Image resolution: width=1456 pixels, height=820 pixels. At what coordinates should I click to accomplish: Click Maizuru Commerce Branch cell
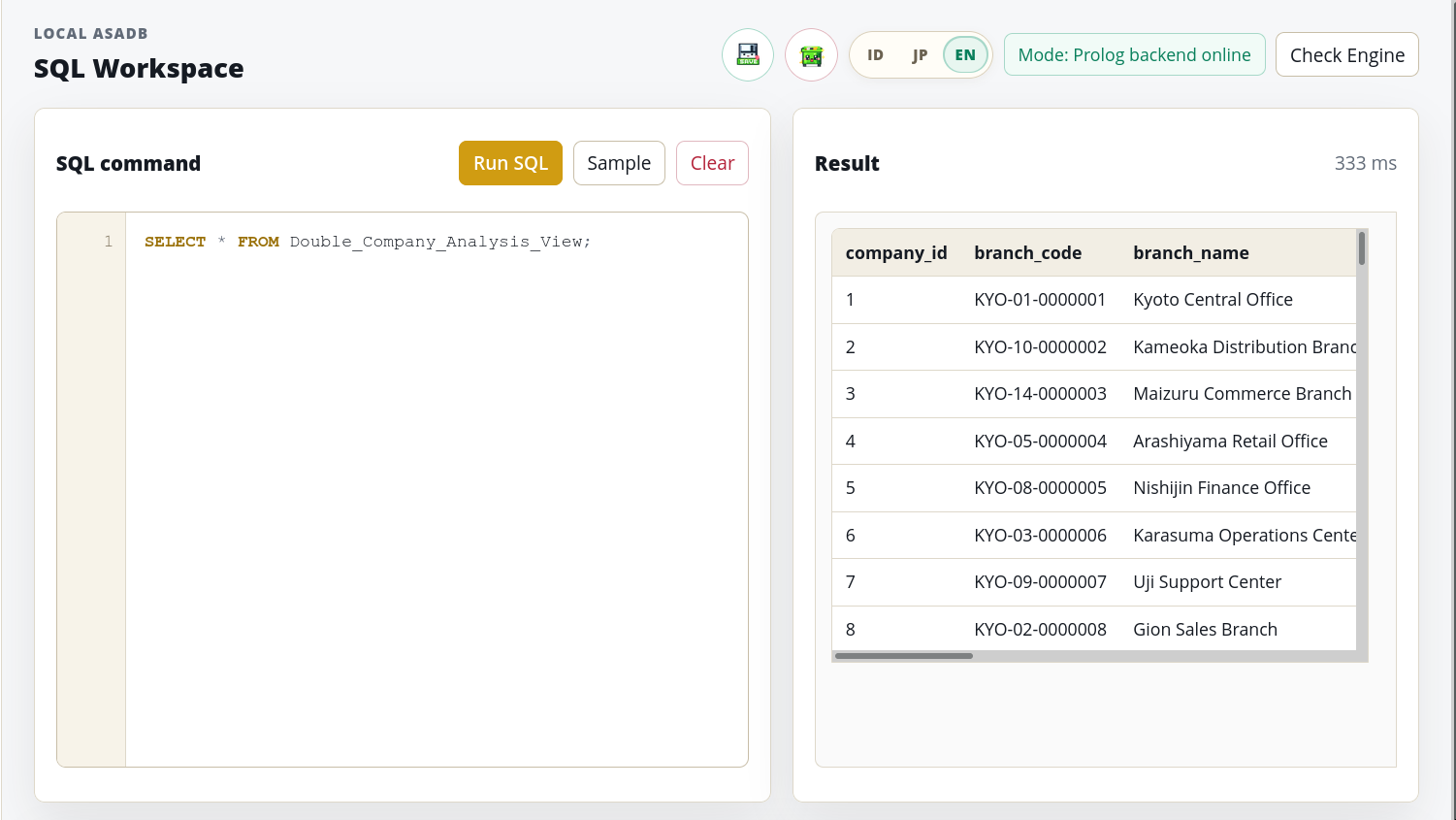tap(1238, 394)
